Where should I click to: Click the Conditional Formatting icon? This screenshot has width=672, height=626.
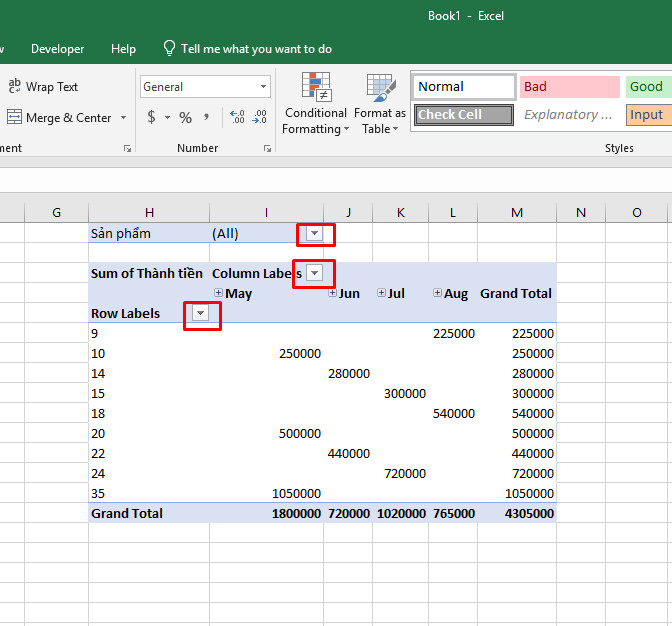(315, 103)
